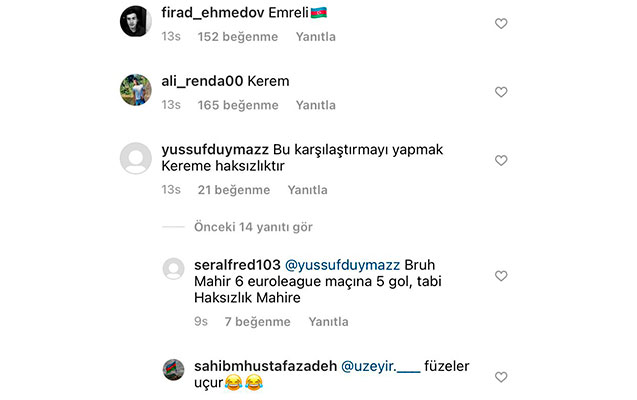Like ali_renda00's Kerem comment heart

(x=501, y=92)
